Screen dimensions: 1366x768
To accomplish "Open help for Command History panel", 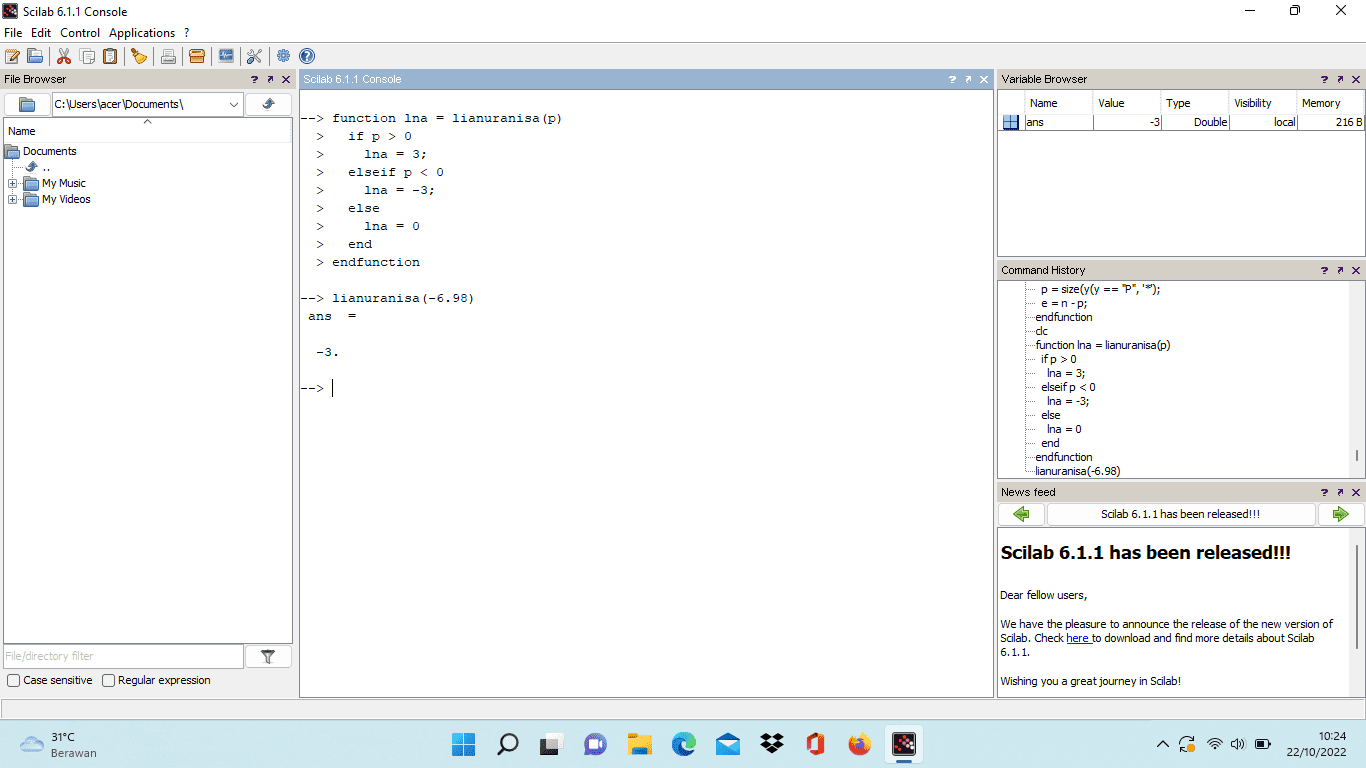I will [x=1324, y=270].
